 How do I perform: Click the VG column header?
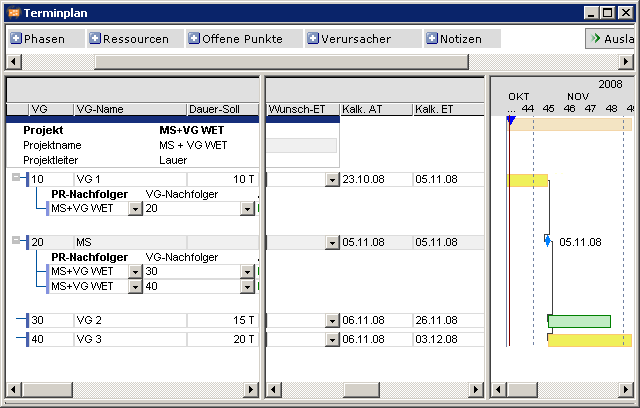[x=51, y=109]
